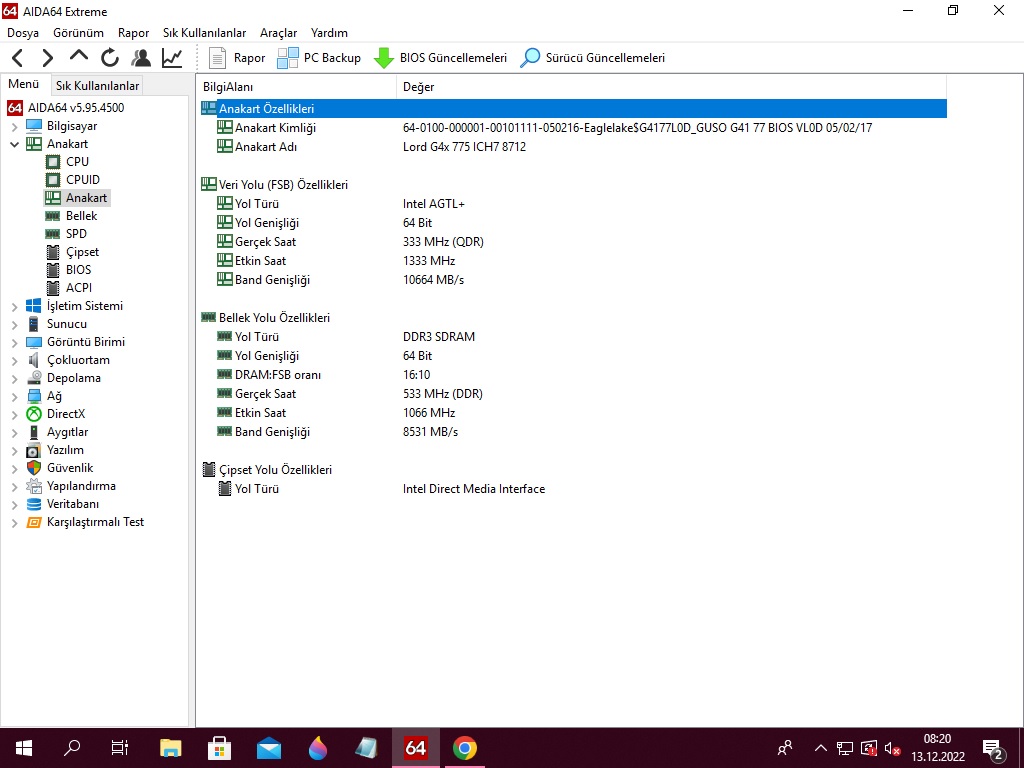Viewport: 1024px width, 768px height.
Task: Click the value 10664 MB/s
Action: tap(434, 280)
